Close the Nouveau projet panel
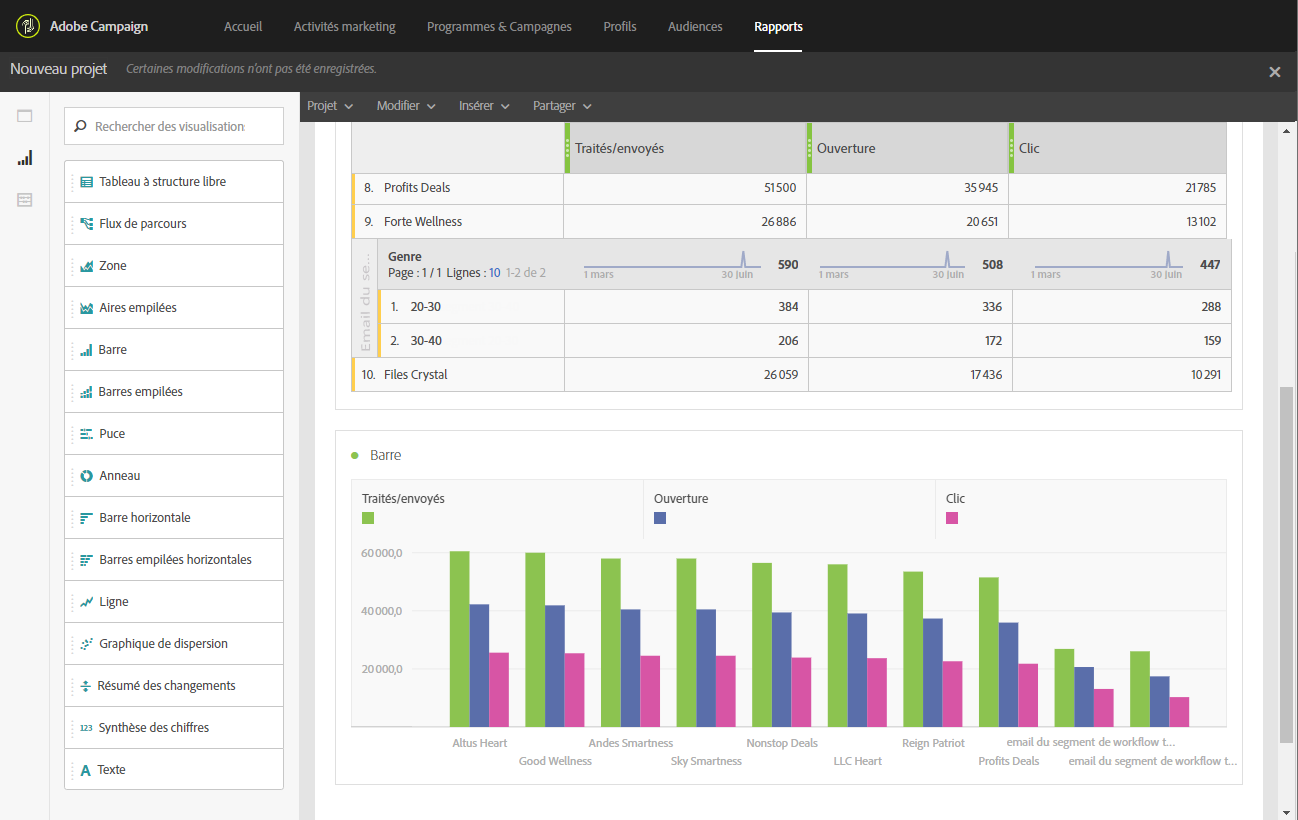The image size is (1298, 820). (x=1274, y=72)
